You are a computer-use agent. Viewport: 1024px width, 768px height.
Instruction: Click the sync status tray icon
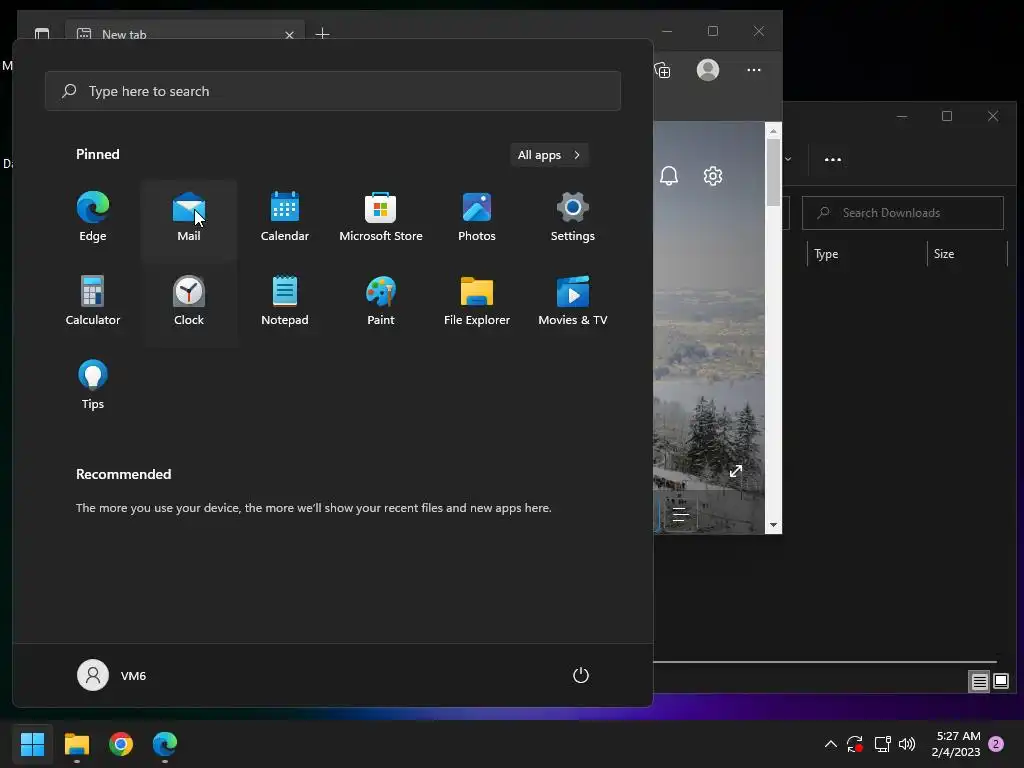(x=855, y=744)
